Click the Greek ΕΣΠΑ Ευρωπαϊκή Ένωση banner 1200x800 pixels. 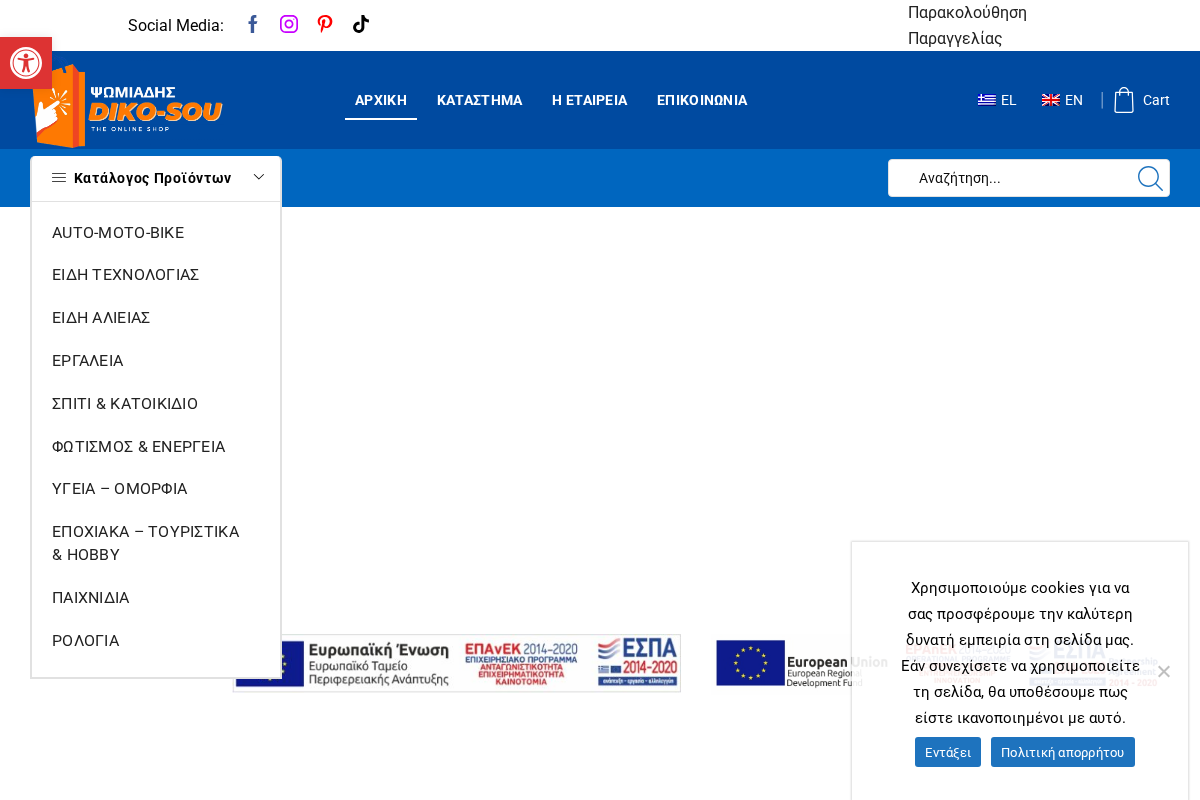click(457, 663)
